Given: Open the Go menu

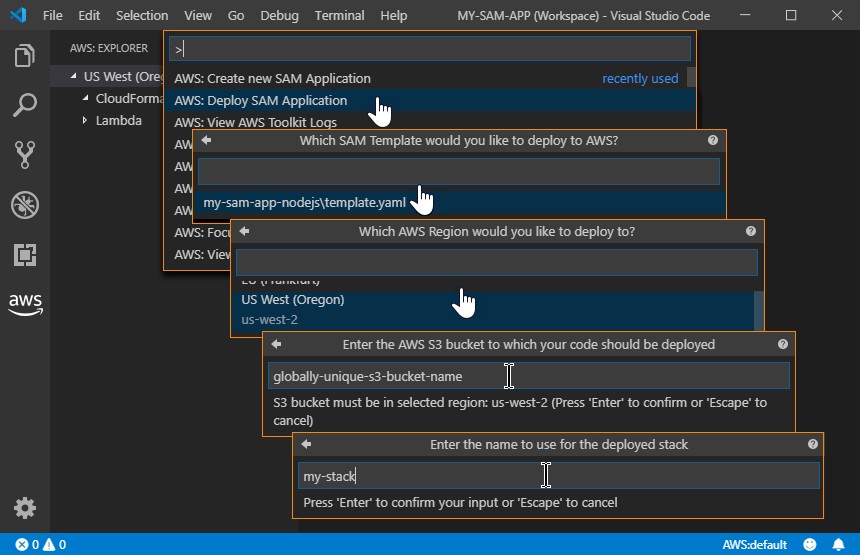Looking at the screenshot, I should [236, 15].
